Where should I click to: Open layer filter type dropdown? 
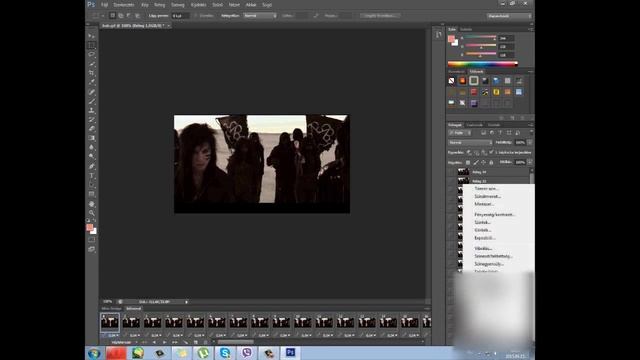(x=460, y=133)
